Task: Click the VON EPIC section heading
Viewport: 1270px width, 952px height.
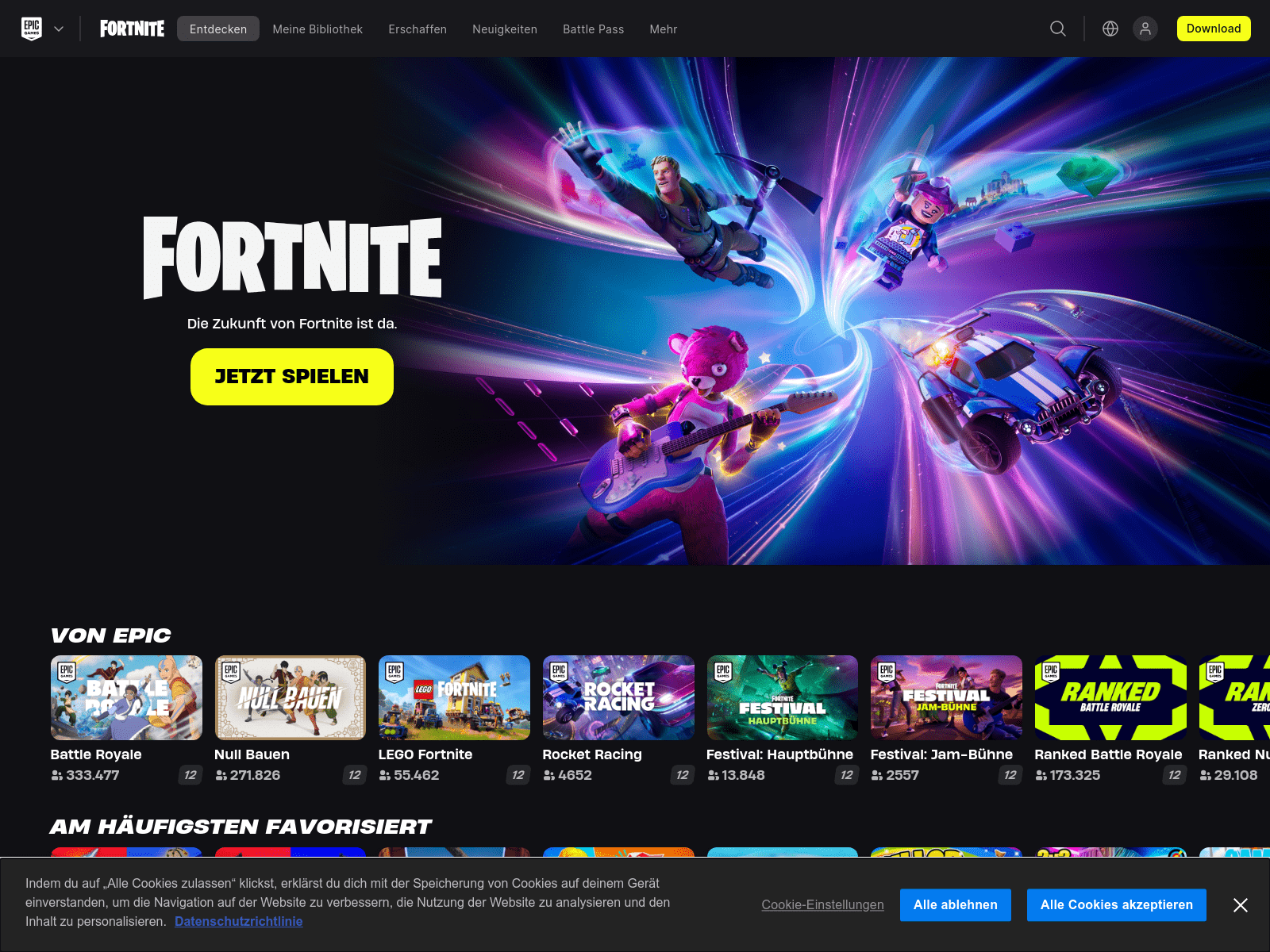Action: tap(110, 635)
